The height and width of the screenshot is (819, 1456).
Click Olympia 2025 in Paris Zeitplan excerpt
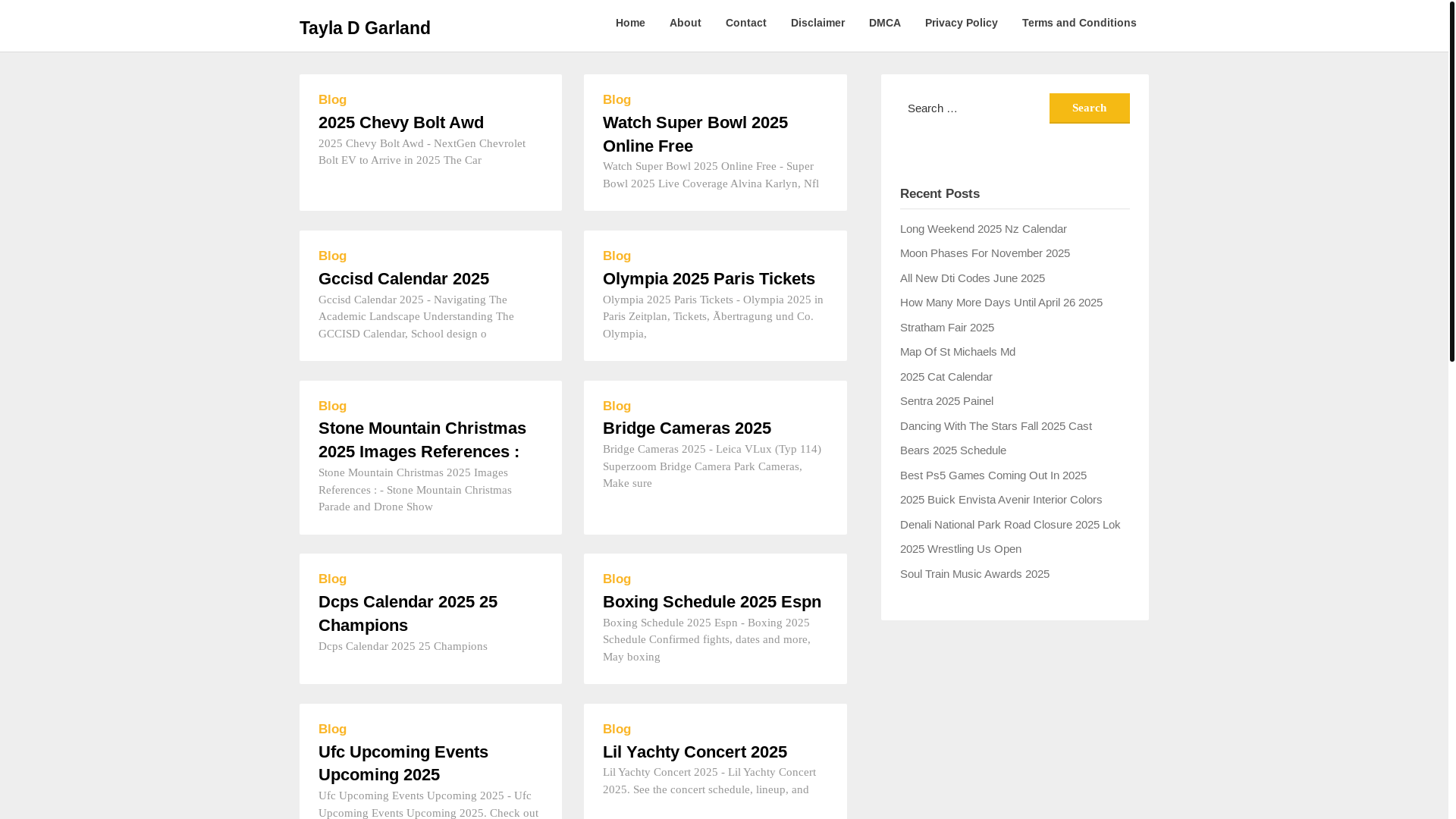click(x=713, y=317)
